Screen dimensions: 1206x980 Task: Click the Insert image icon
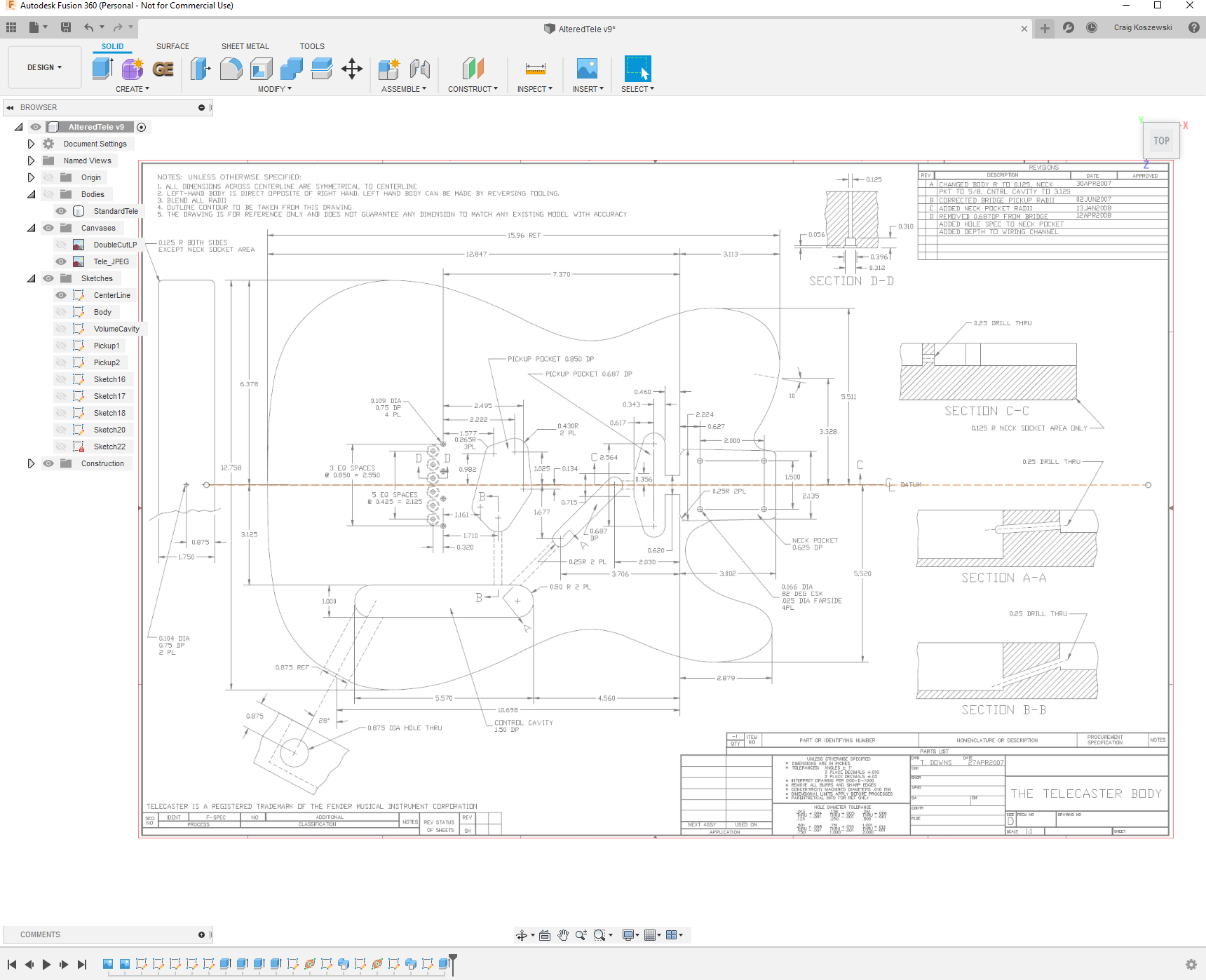tap(587, 69)
